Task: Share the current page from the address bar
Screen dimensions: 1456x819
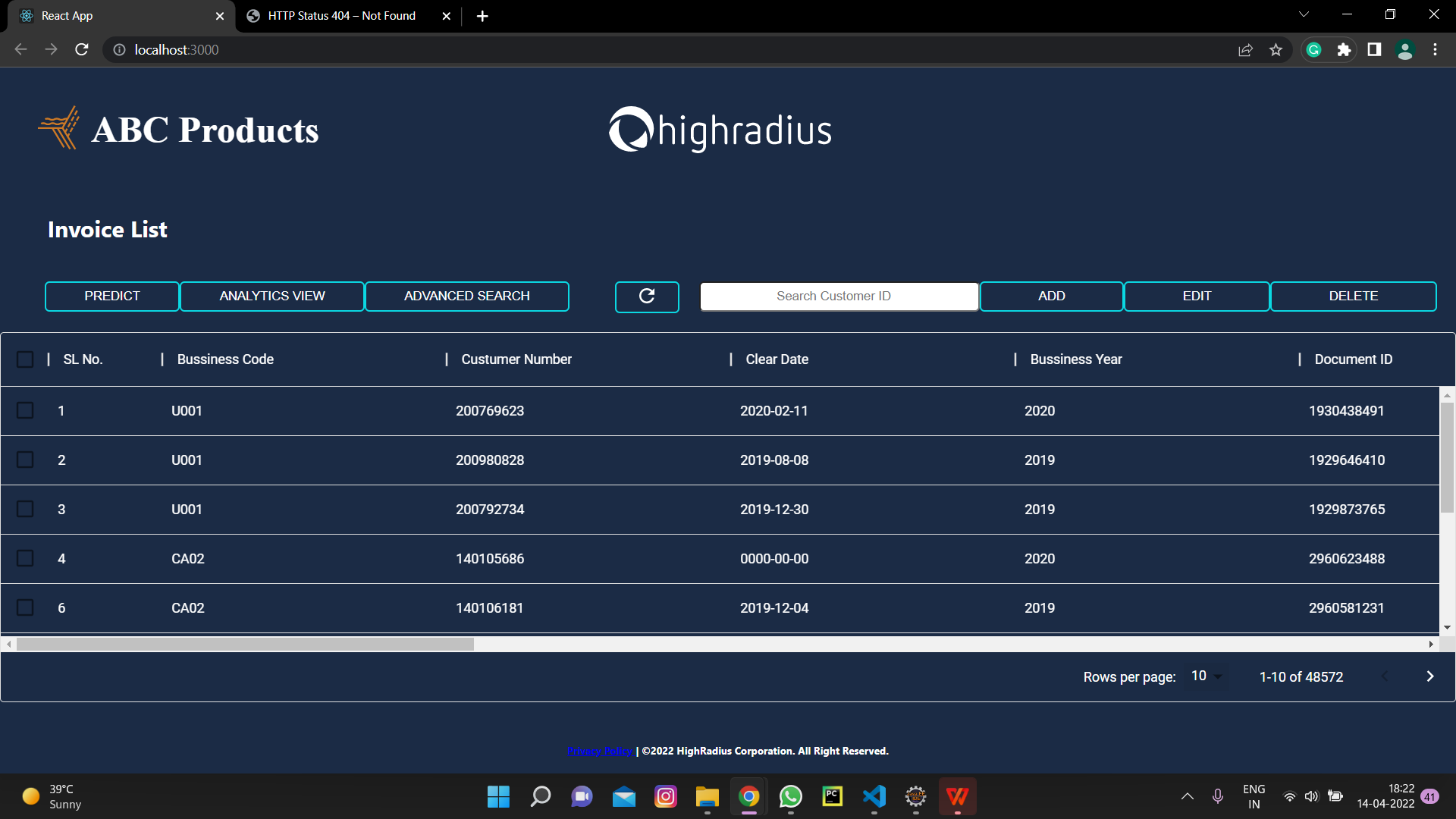Action: (1245, 49)
